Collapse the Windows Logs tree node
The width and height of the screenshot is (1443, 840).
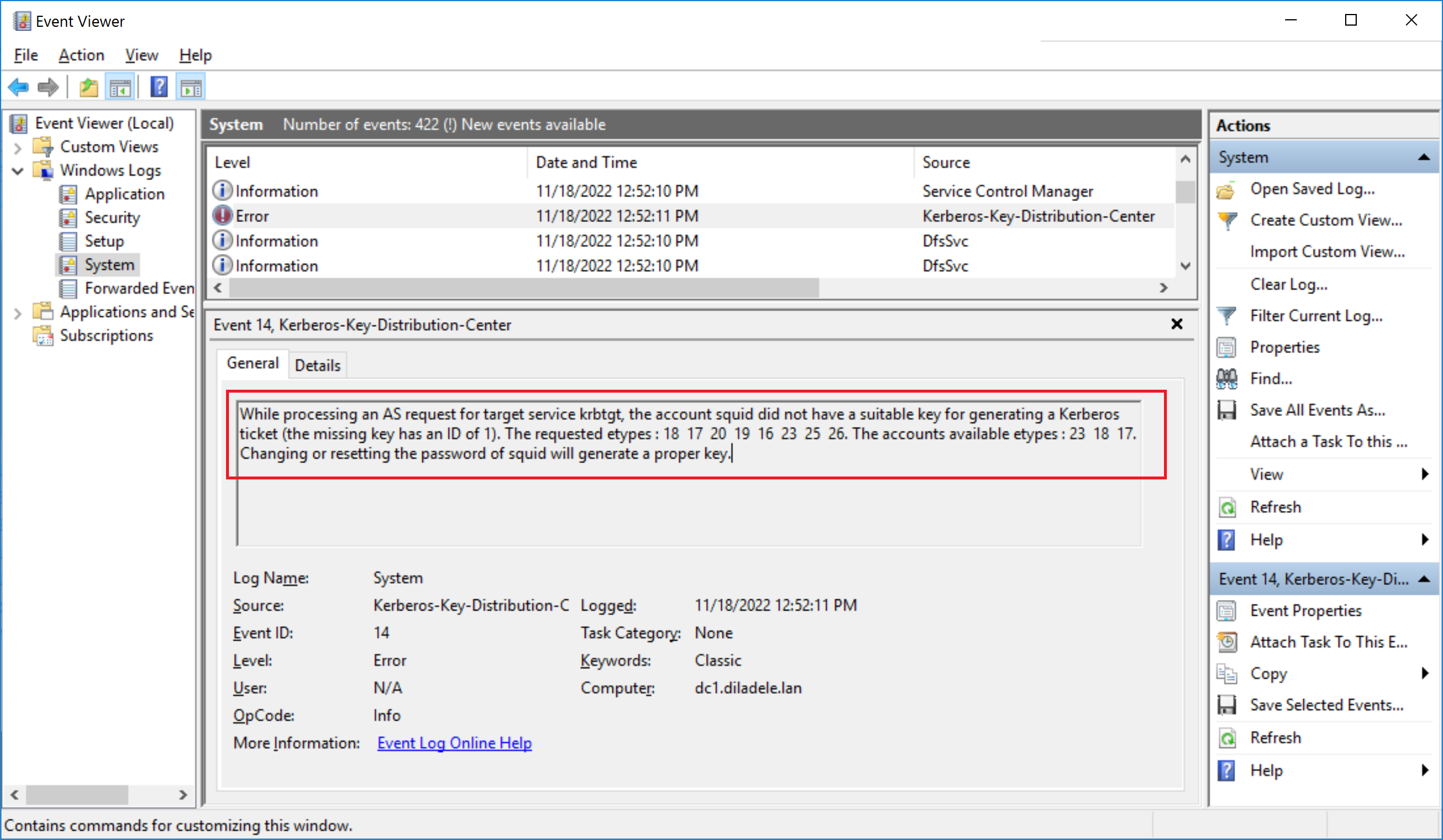[x=17, y=171]
